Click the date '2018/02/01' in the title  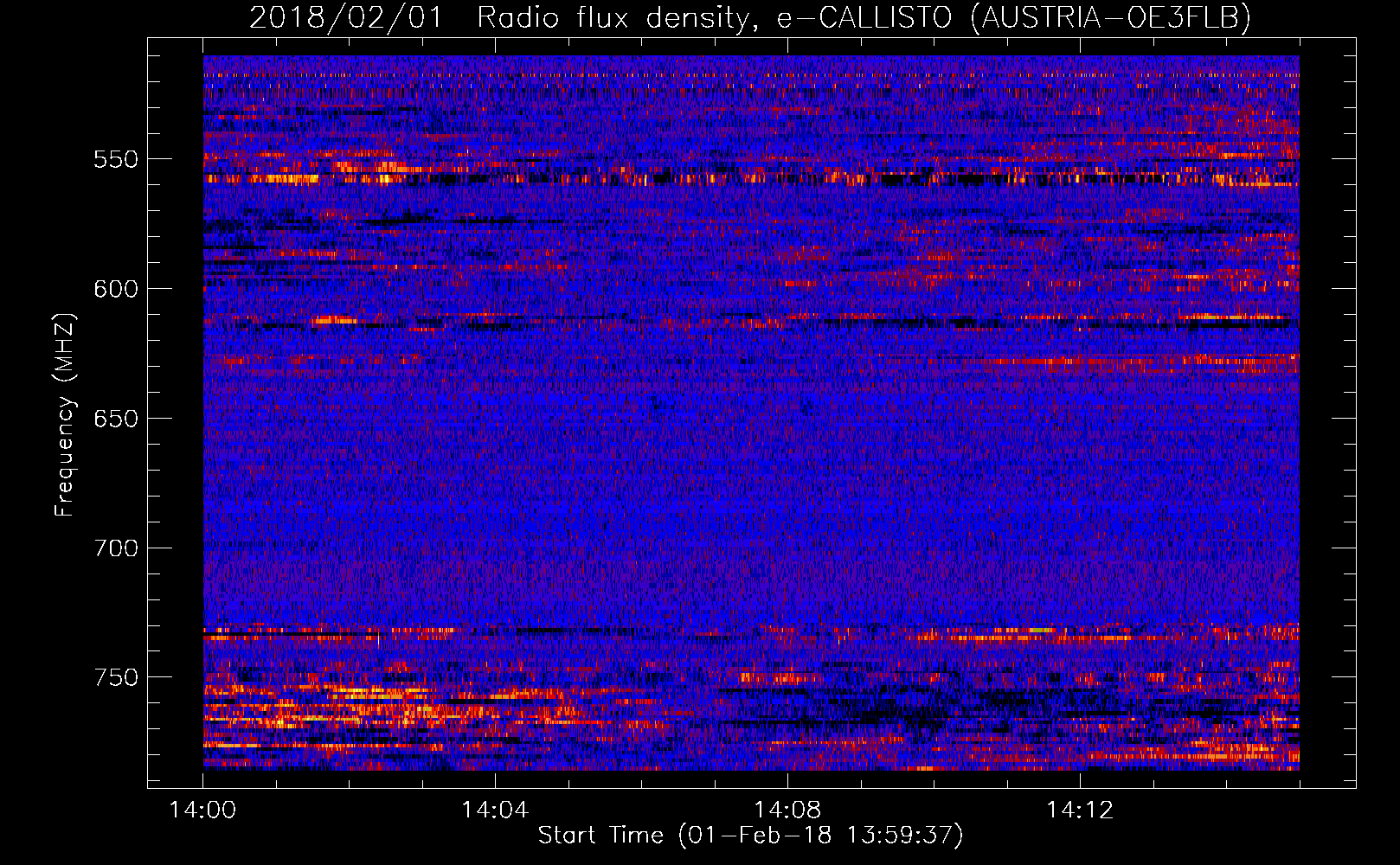[x=346, y=17]
